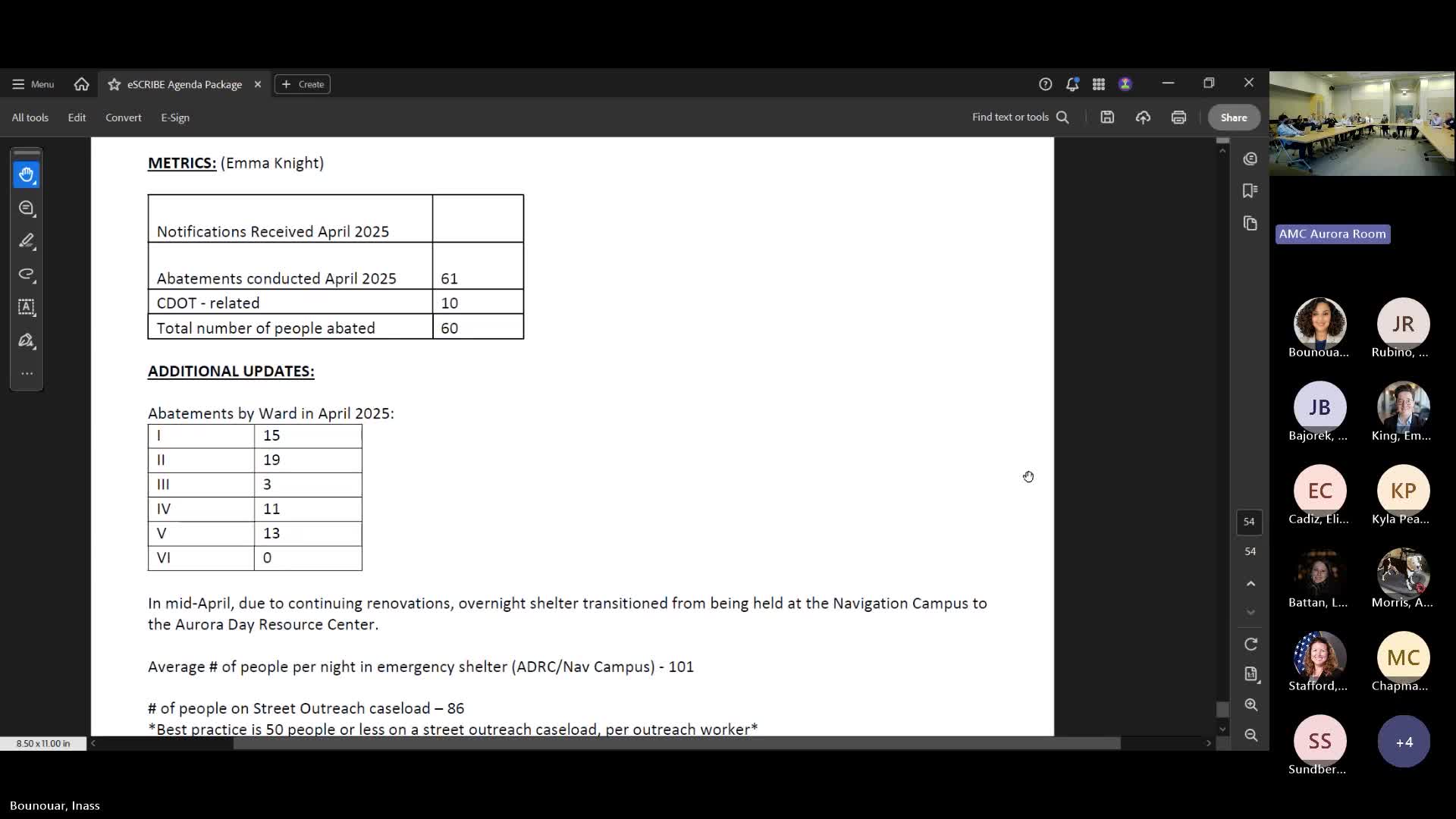The width and height of the screenshot is (1456, 819).
Task: Open the notifications bell
Action: point(1072,84)
